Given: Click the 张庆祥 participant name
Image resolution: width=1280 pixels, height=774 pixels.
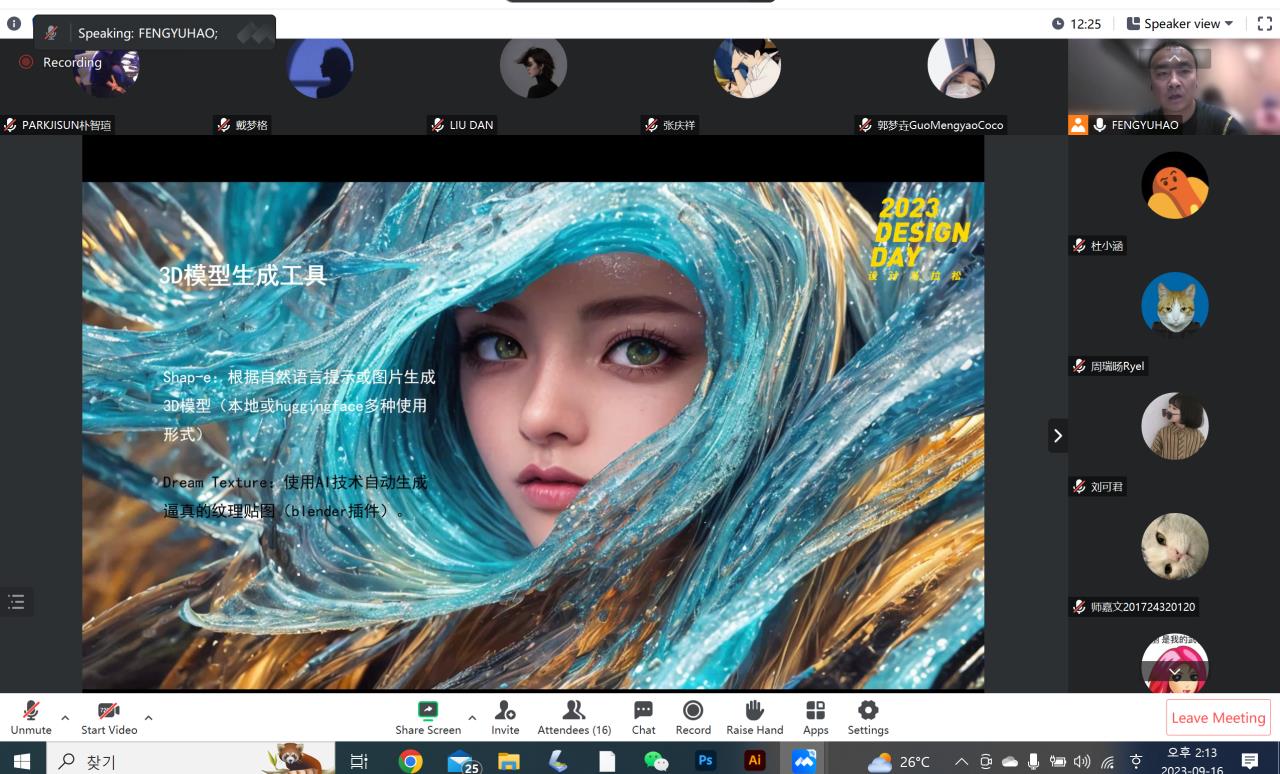Looking at the screenshot, I should (678, 125).
